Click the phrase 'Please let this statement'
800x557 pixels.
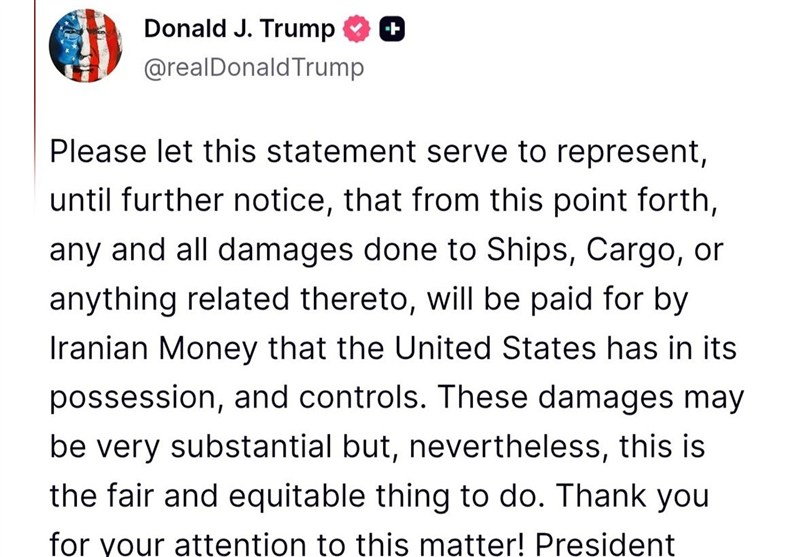[x=233, y=151]
